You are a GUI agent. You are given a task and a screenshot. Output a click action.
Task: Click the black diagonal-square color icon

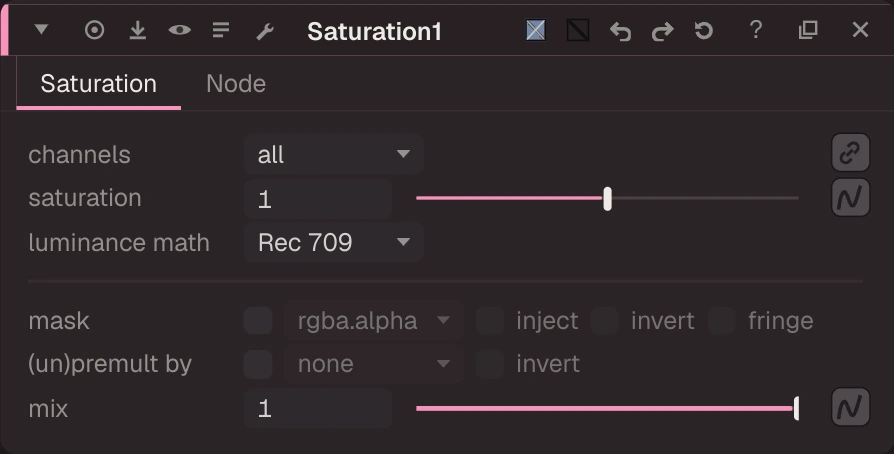pos(578,30)
